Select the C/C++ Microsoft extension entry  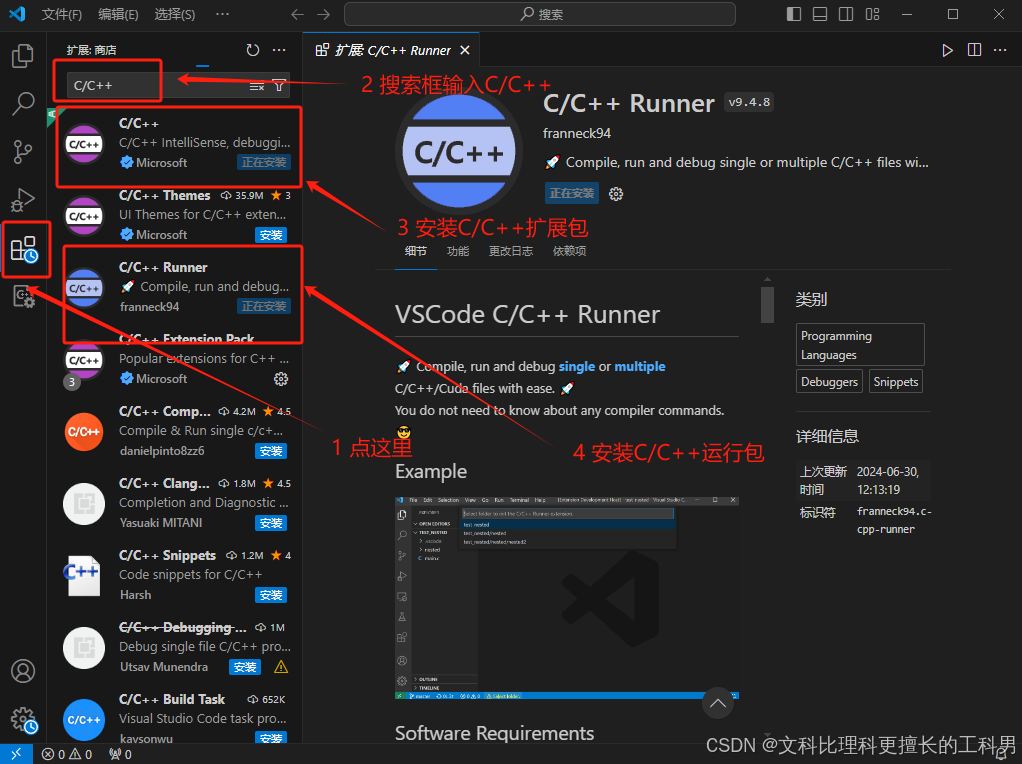pos(175,143)
